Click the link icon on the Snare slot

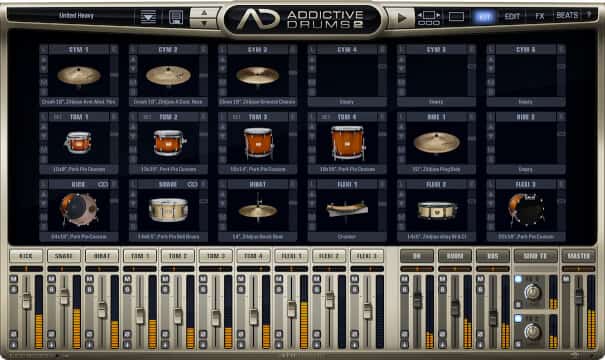pyautogui.click(x=192, y=185)
